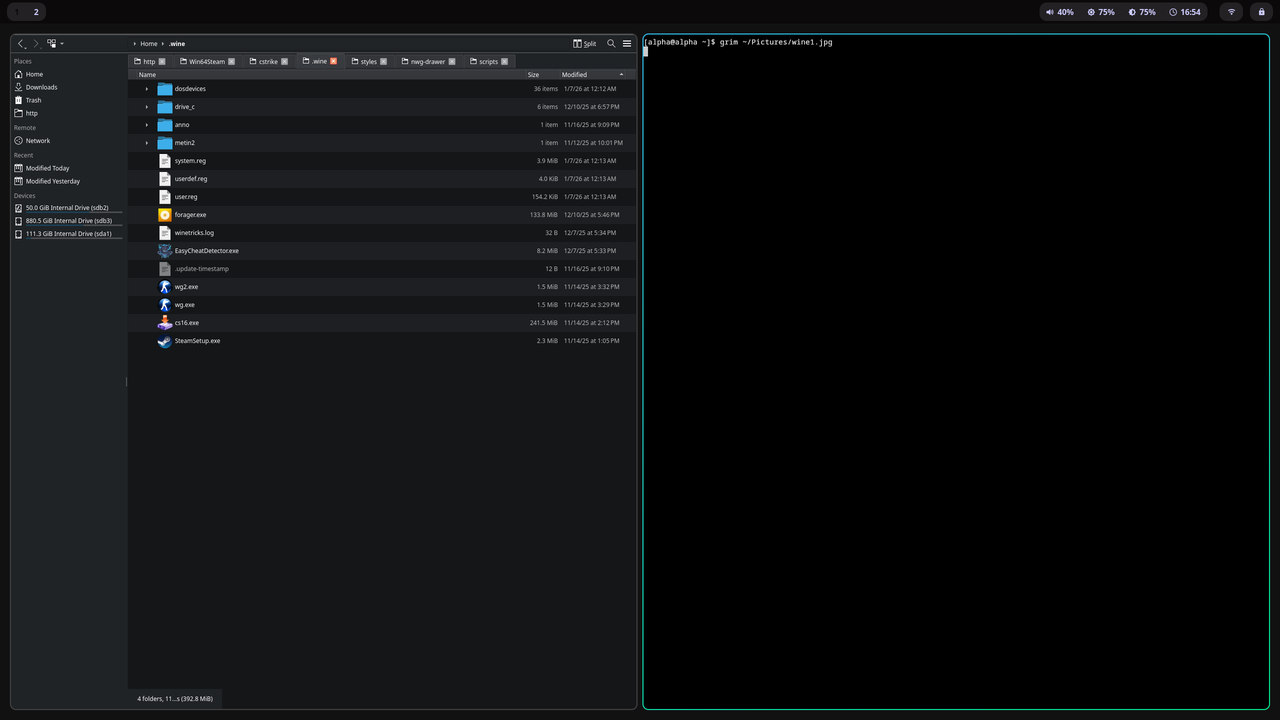Click the lock screen icon
1280x720 pixels.
(x=1261, y=12)
